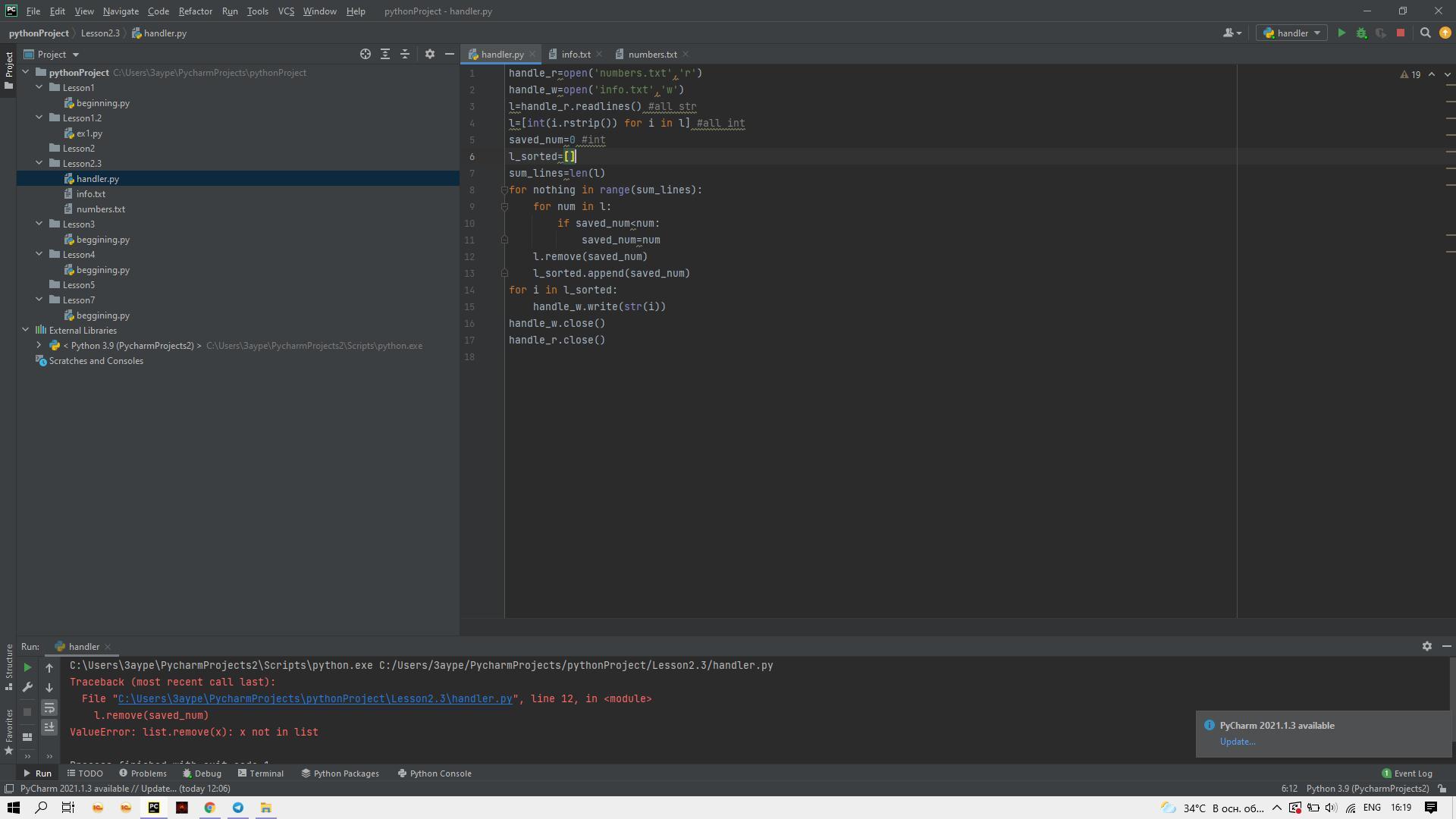1456x819 pixels.
Task: Open Run panel wrench settings icon
Action: (27, 688)
